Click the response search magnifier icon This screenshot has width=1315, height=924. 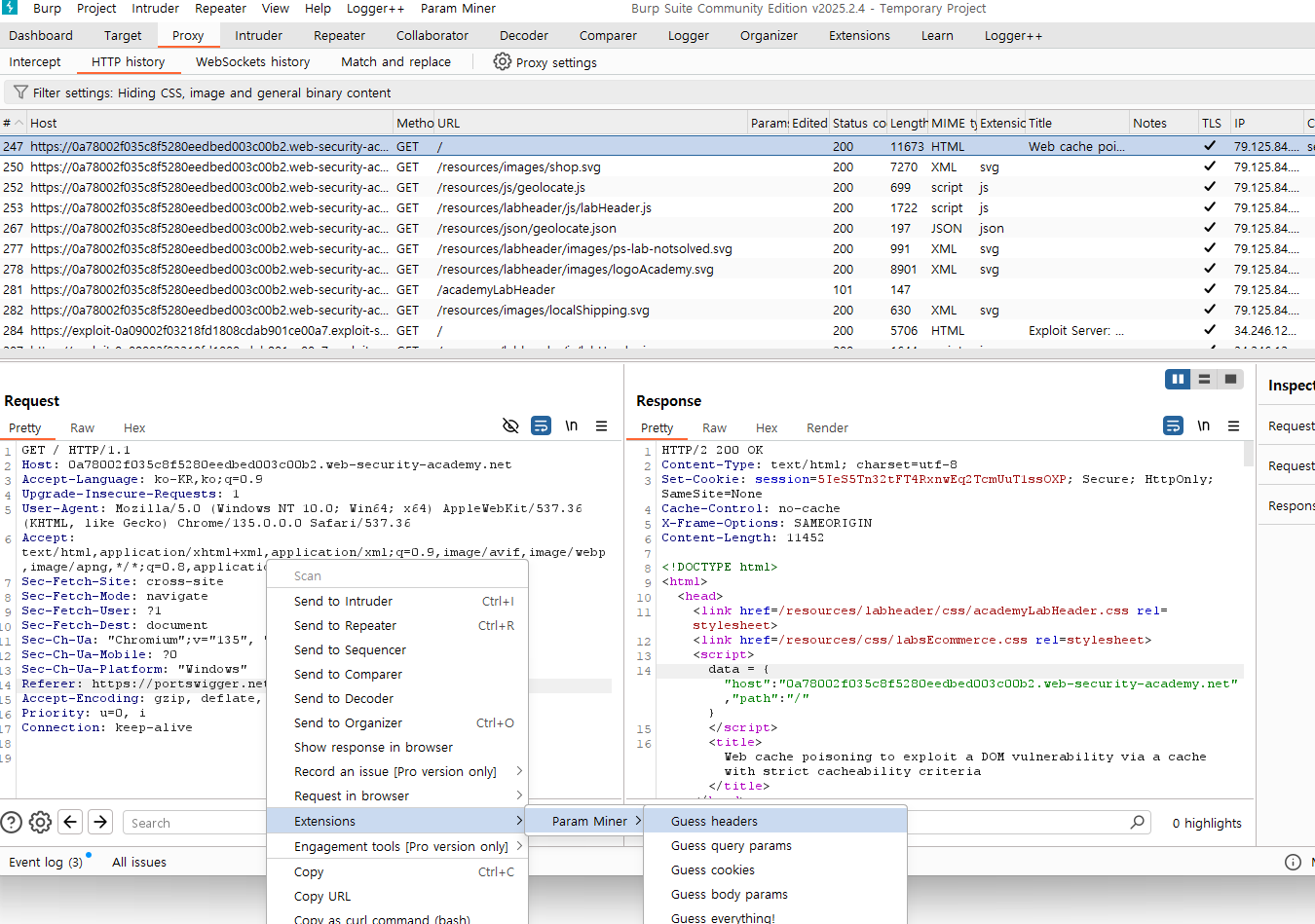click(1137, 823)
